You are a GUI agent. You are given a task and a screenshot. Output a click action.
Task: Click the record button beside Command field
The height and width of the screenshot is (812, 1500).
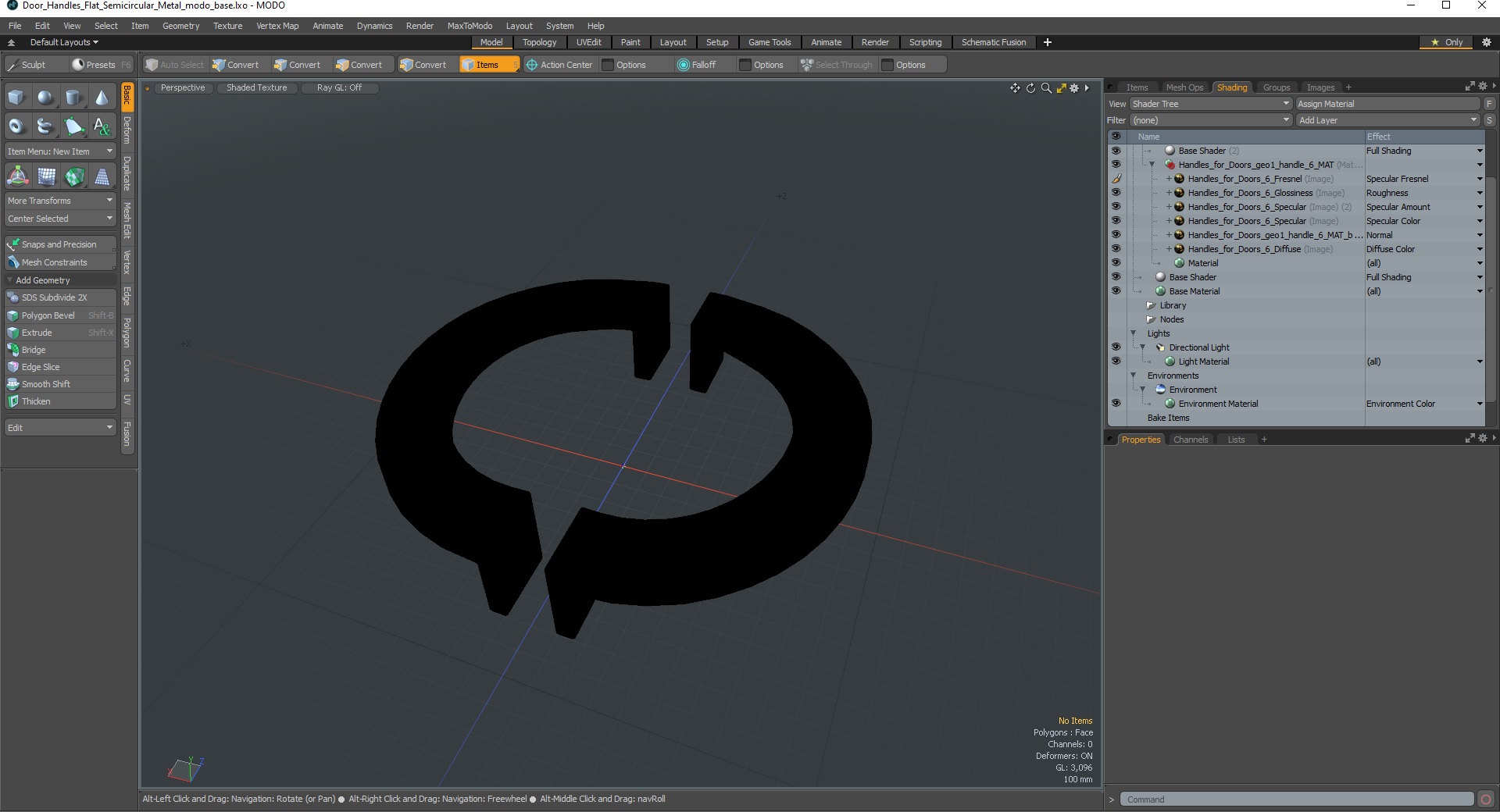[x=1486, y=799]
